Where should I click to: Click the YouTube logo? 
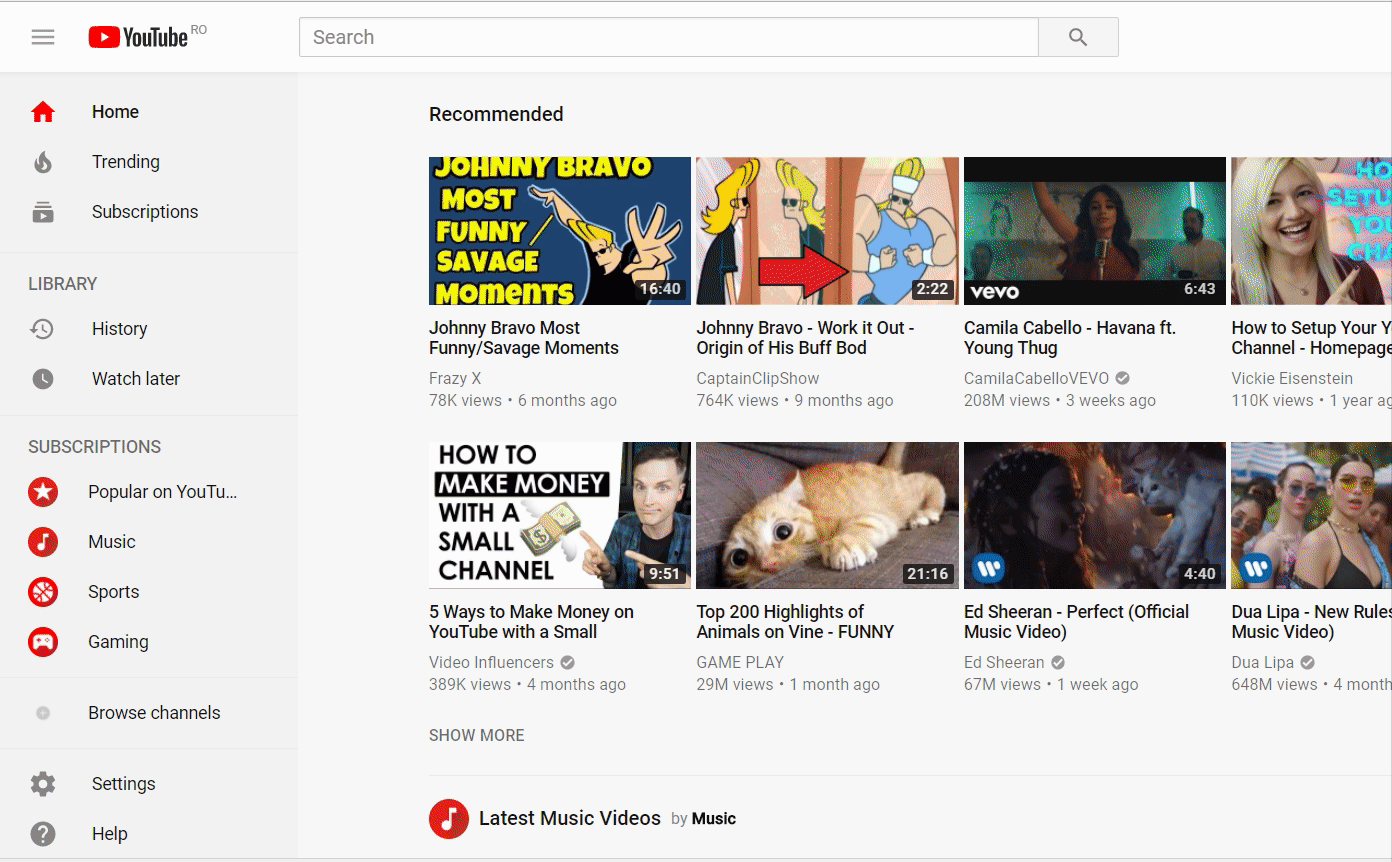coord(138,37)
